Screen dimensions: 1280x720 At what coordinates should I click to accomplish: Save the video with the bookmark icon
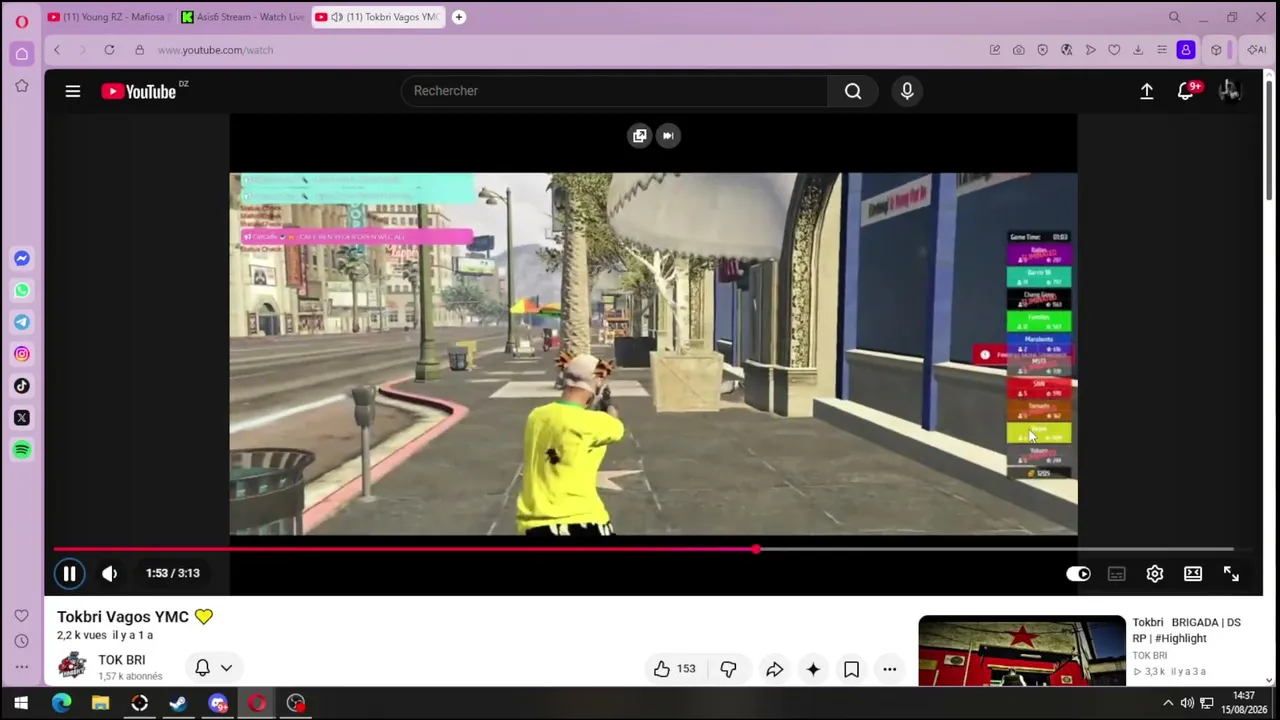coord(851,669)
